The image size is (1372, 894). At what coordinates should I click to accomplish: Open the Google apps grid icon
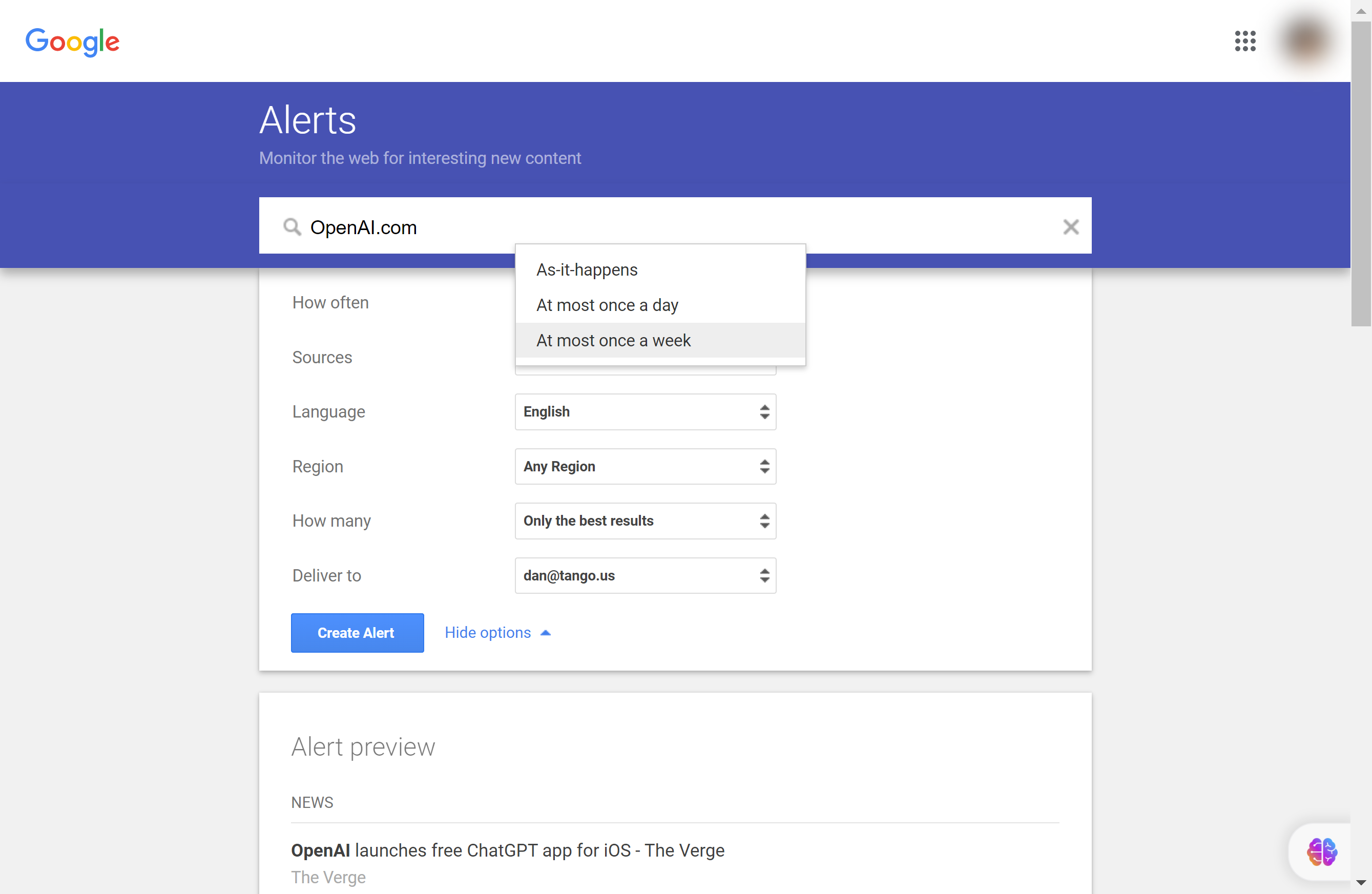[x=1245, y=41]
